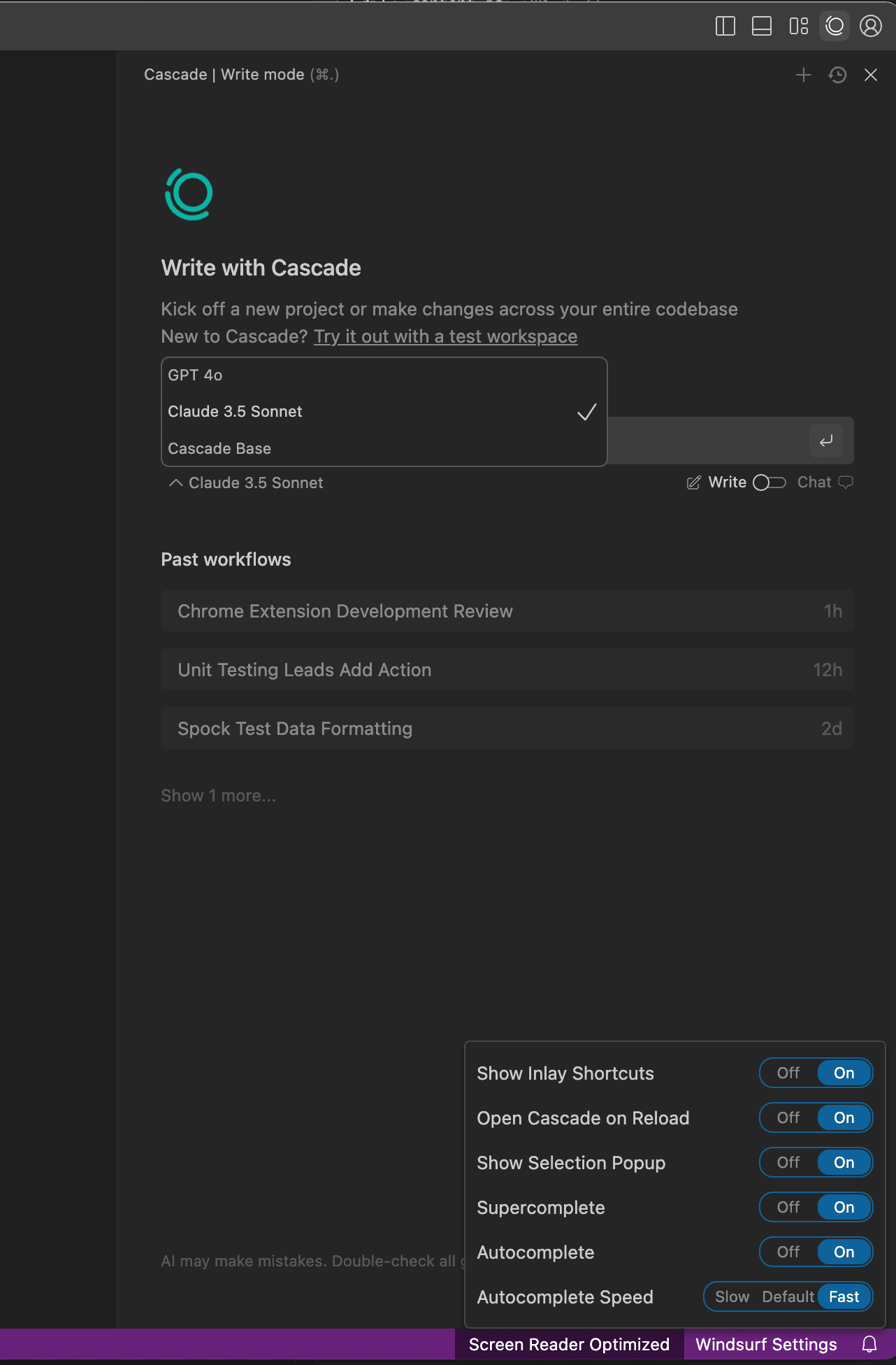896x1365 pixels.
Task: Click Show 1 more workflows
Action: [218, 796]
